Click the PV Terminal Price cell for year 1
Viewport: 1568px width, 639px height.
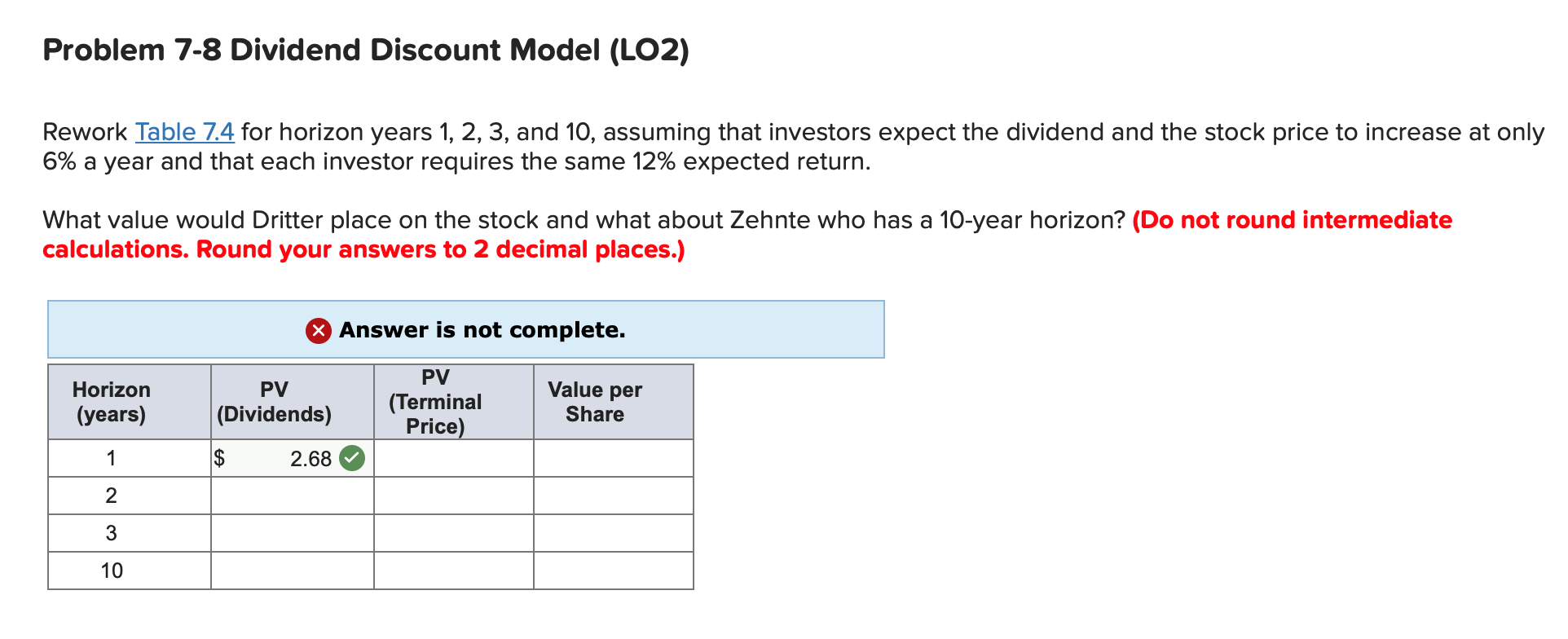[x=452, y=458]
